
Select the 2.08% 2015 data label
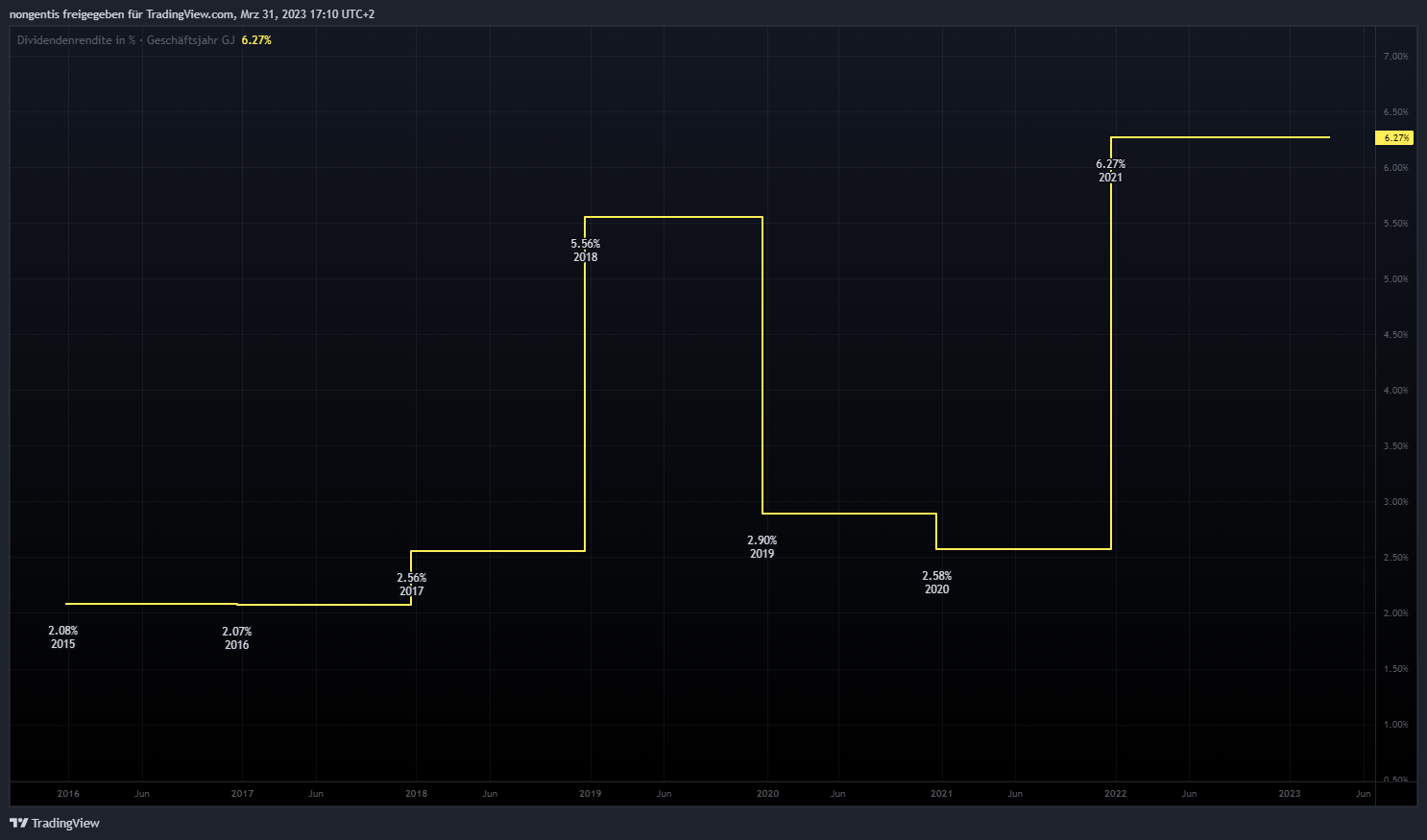point(63,637)
